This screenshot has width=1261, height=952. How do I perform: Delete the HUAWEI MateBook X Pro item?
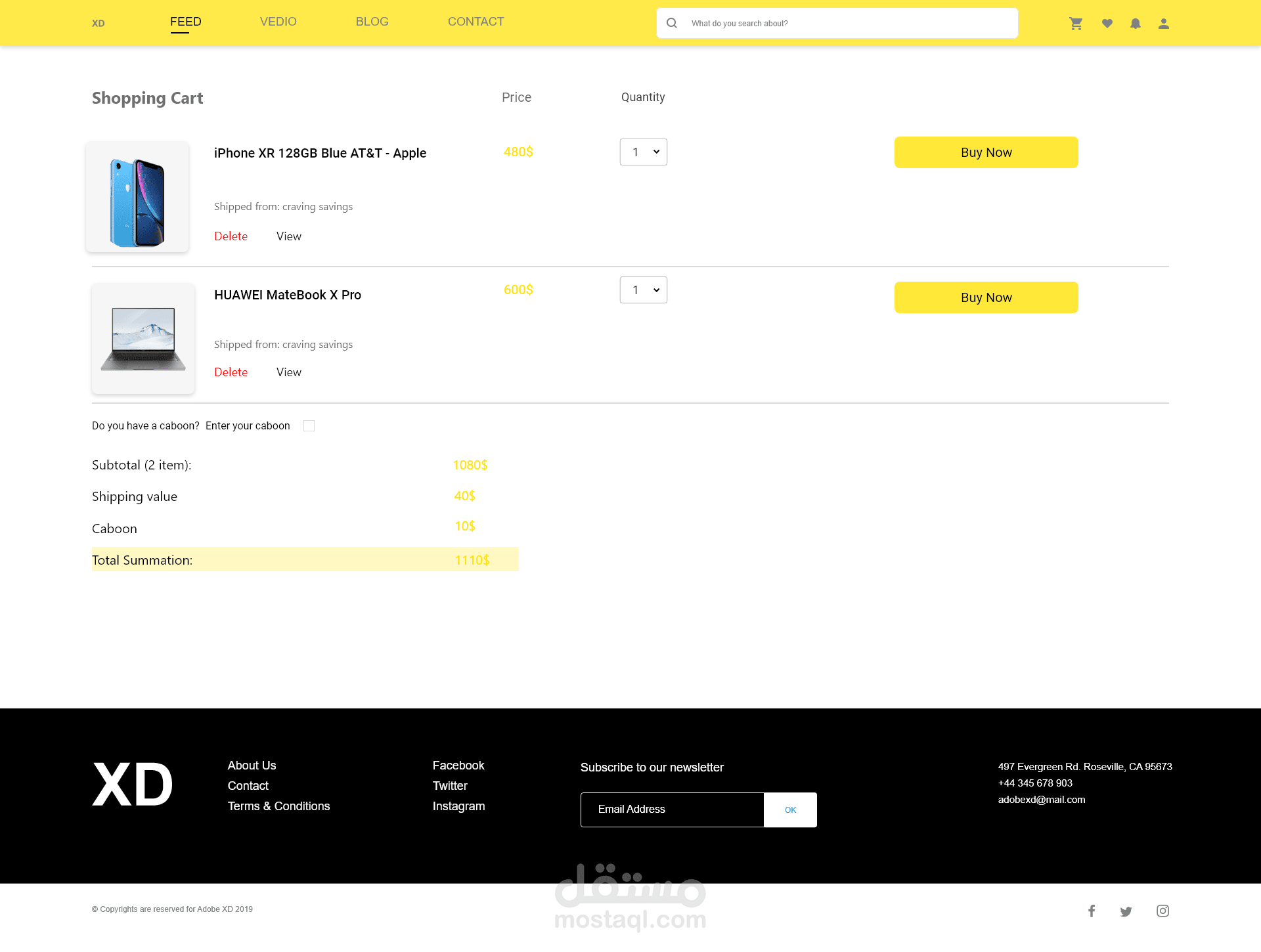(231, 372)
